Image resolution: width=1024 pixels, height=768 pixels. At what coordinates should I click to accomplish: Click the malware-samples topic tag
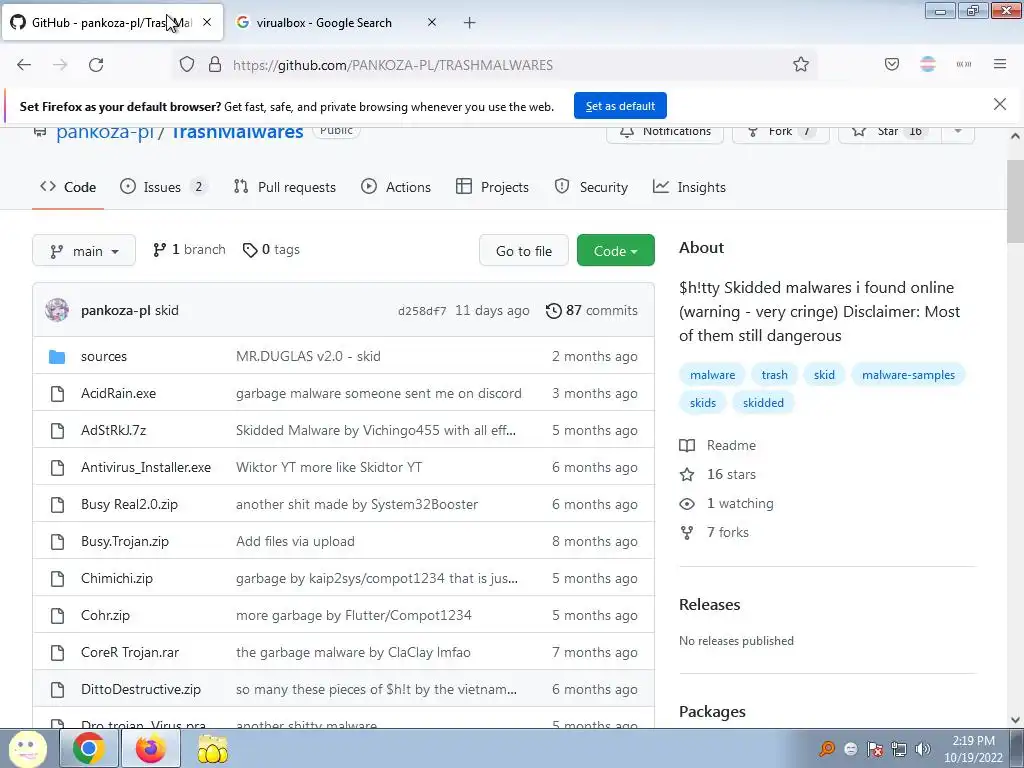(x=908, y=375)
